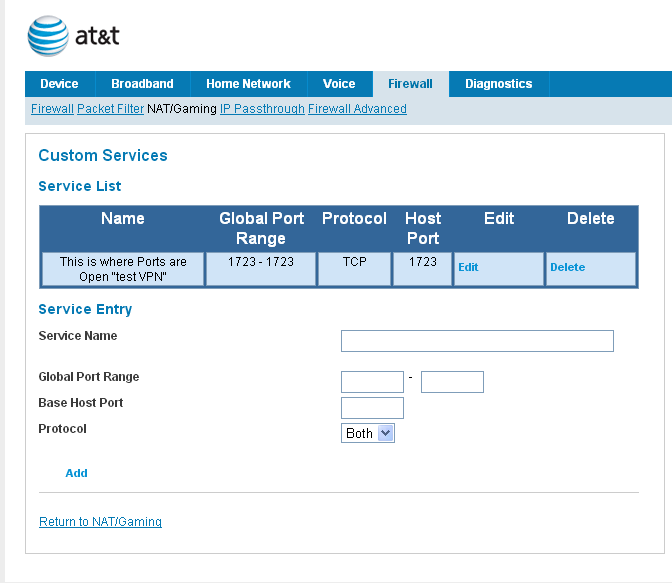Open the Firewall sub-page link
The height and width of the screenshot is (583, 672).
(52, 109)
